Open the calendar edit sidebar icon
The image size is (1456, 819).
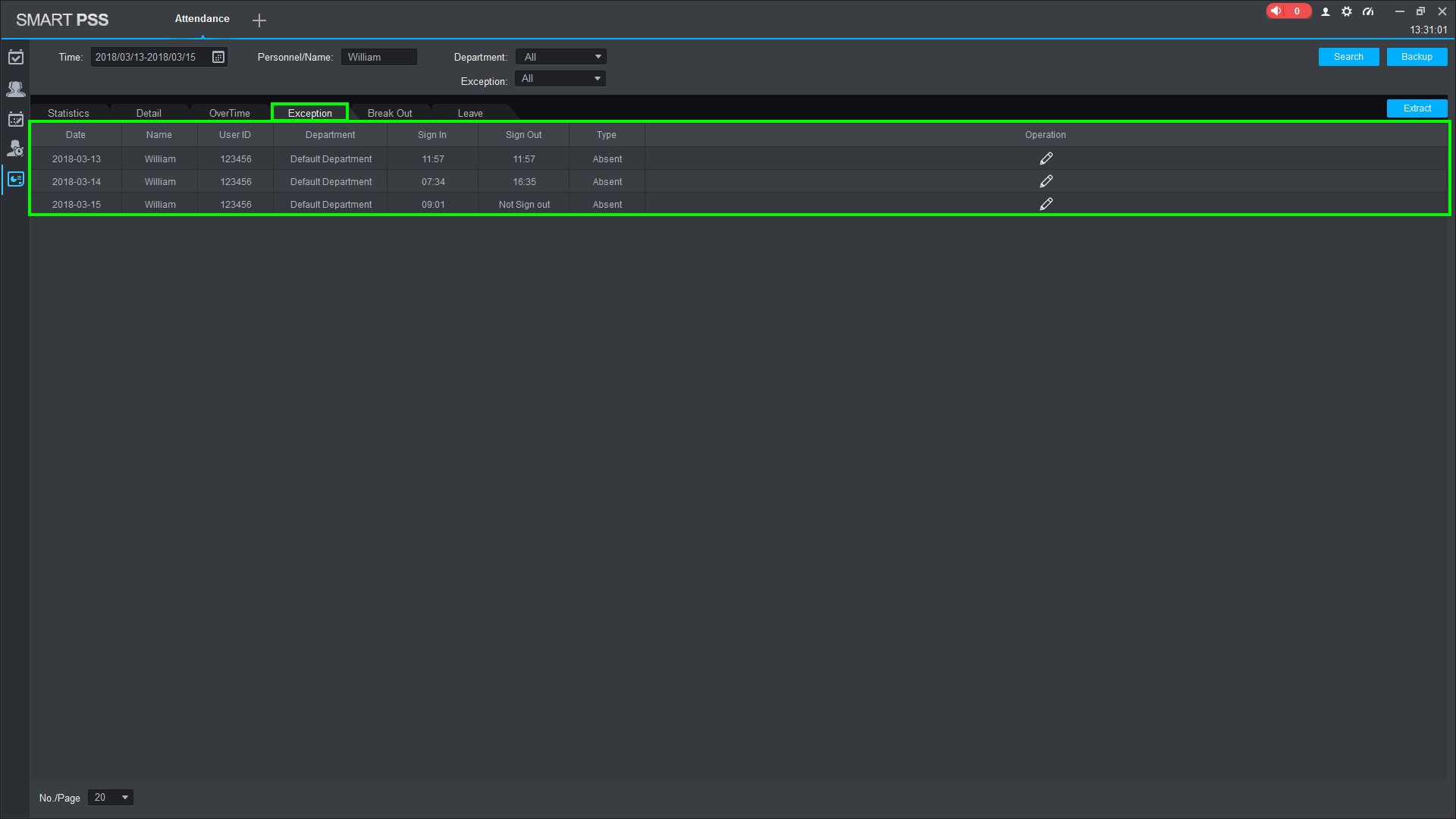click(x=16, y=119)
